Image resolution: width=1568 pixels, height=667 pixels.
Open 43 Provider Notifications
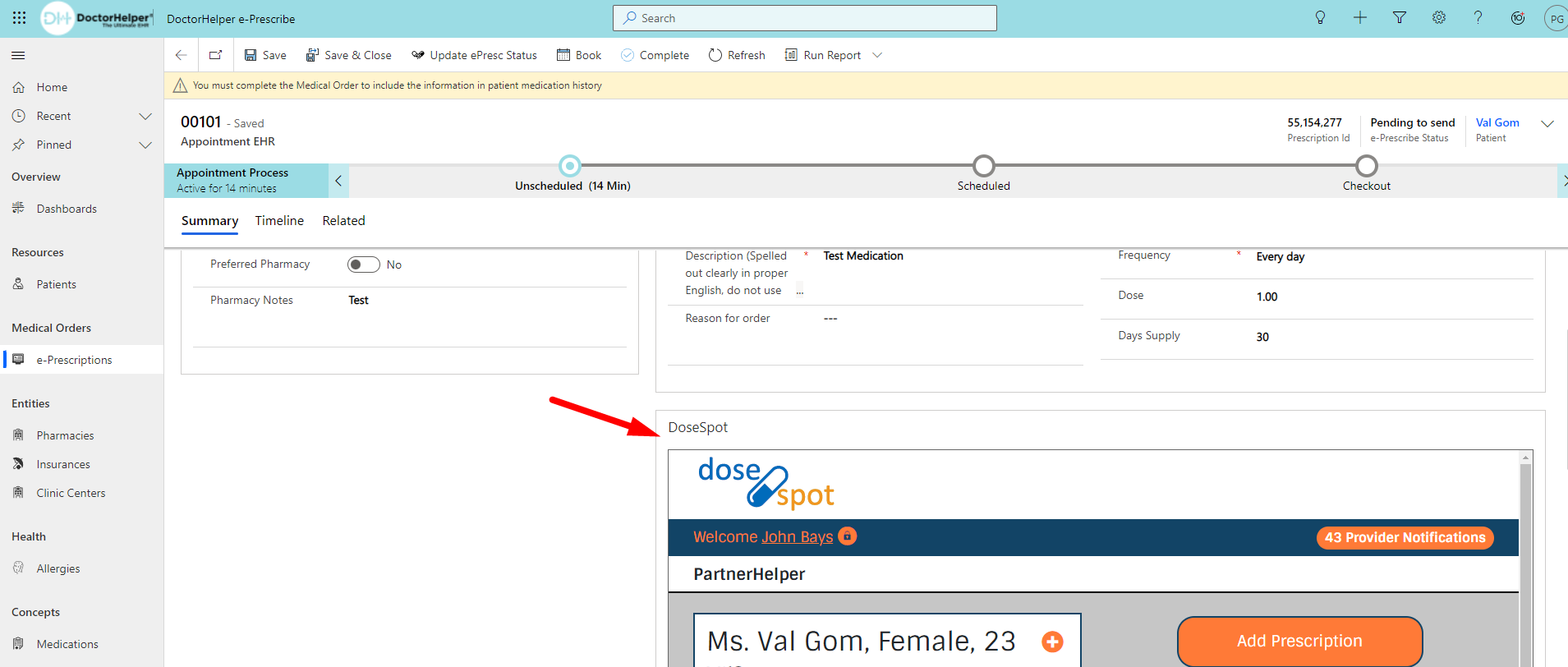point(1405,538)
